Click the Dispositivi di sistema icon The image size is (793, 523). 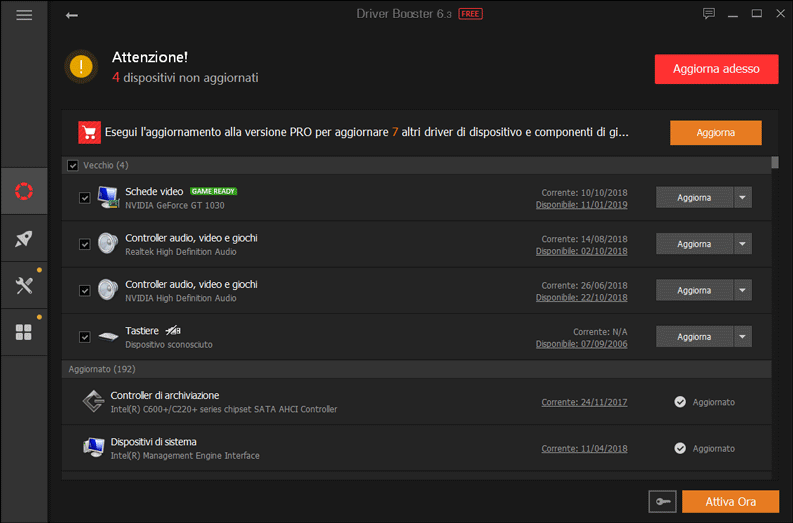94,448
